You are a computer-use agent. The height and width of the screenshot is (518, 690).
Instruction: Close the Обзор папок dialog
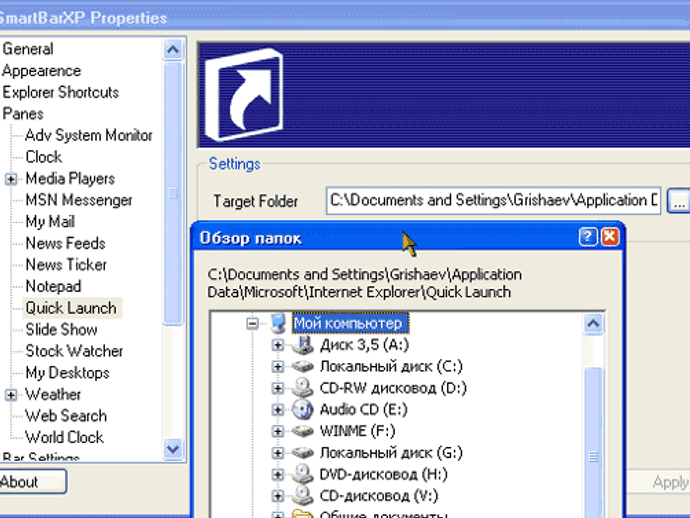610,237
